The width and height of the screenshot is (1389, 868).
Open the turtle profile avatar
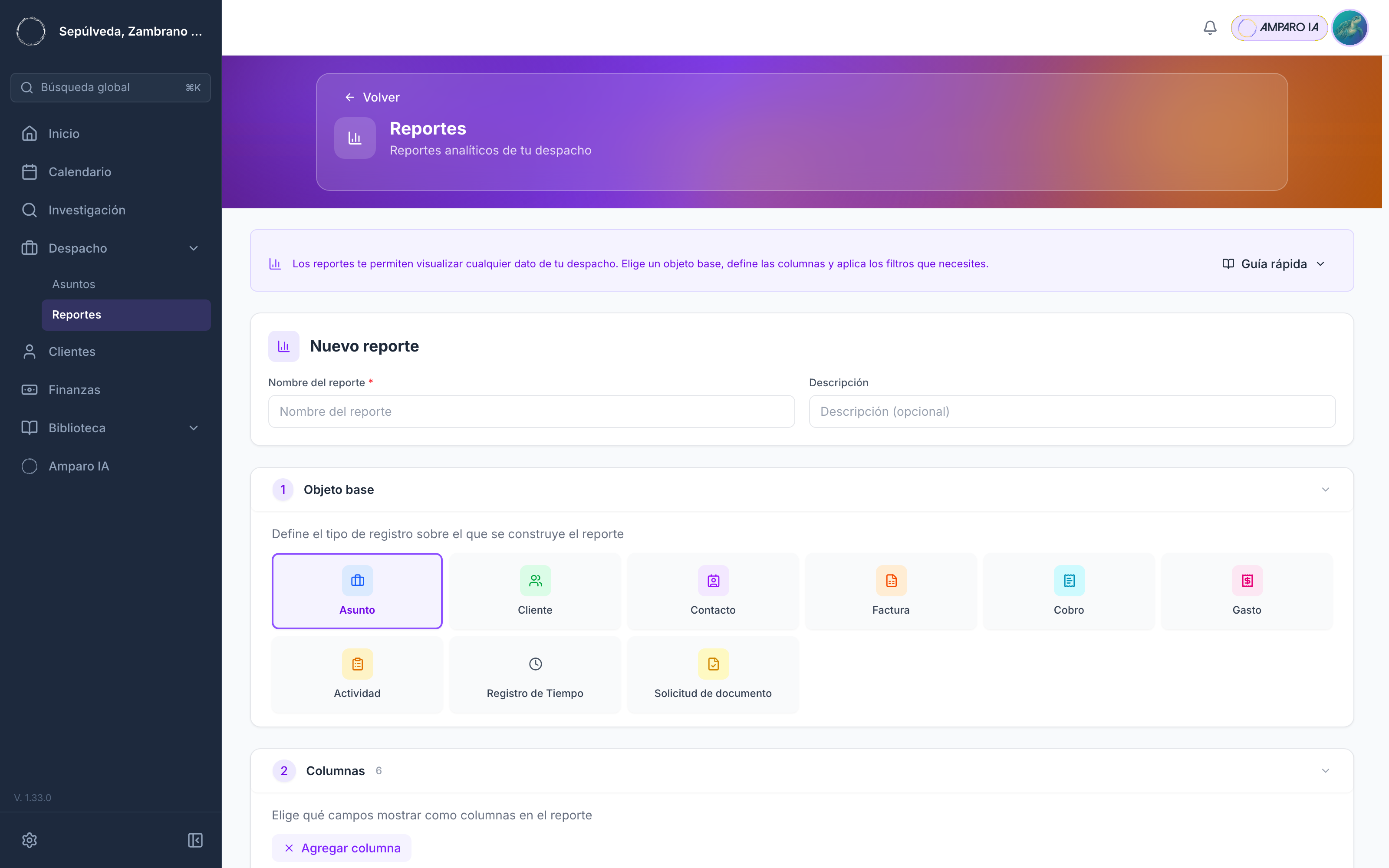[x=1350, y=27]
